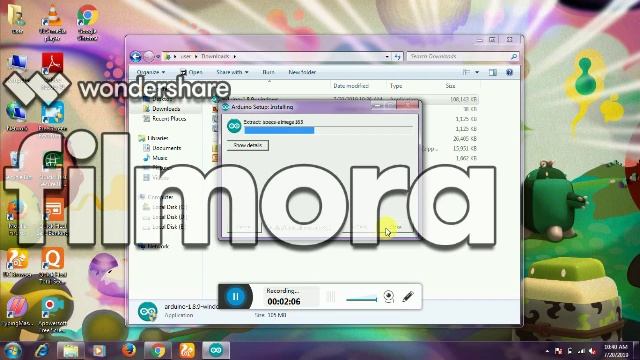Launch Firefox from the taskbar
This screenshot has width=640, height=360.
coord(129,351)
